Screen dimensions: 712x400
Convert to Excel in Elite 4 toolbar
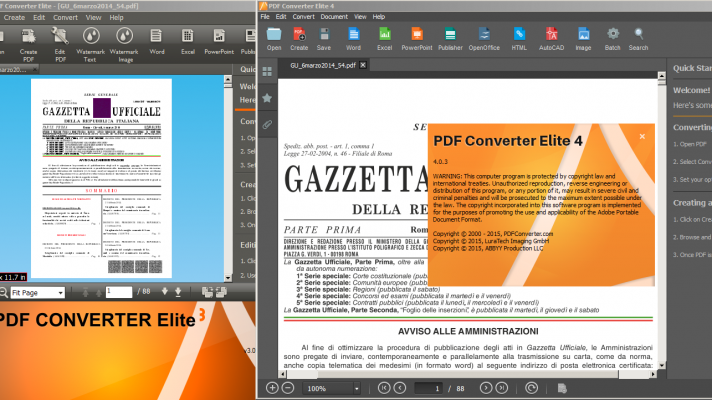[x=384, y=39]
